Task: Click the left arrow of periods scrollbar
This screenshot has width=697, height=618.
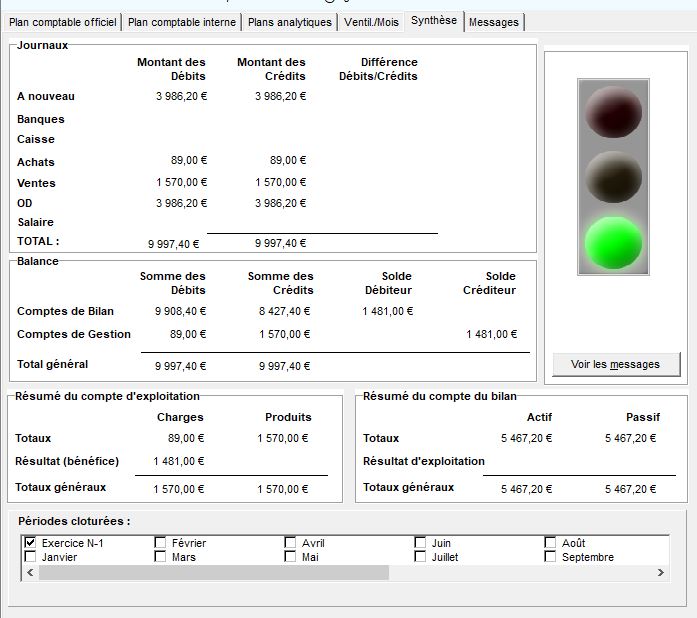Action: click(x=30, y=573)
